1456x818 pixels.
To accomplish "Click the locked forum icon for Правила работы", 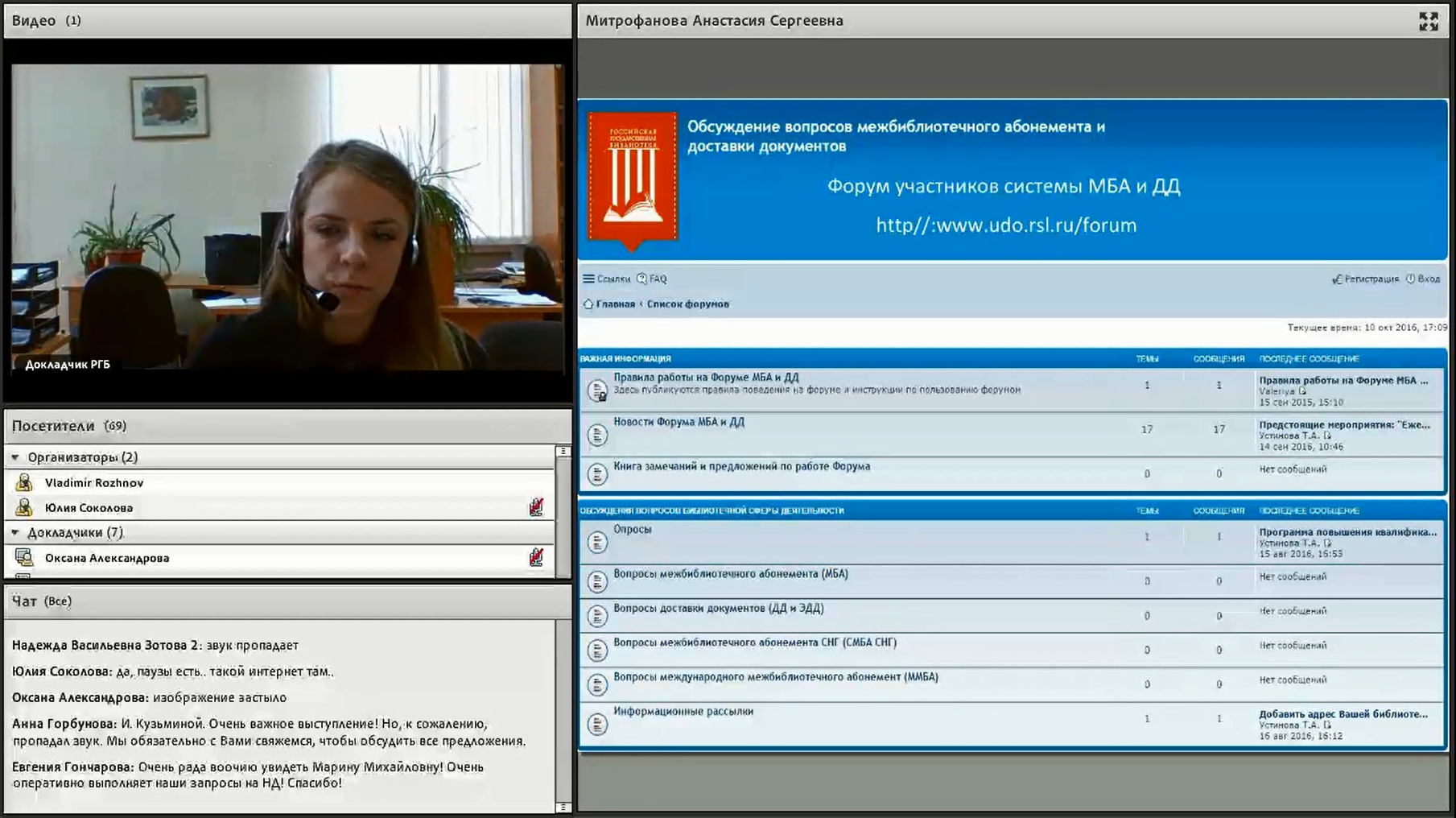I will (596, 390).
